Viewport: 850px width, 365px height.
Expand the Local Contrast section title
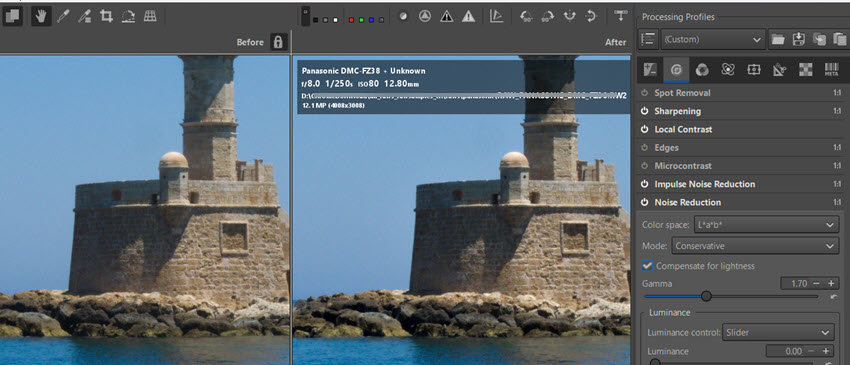[x=684, y=130]
